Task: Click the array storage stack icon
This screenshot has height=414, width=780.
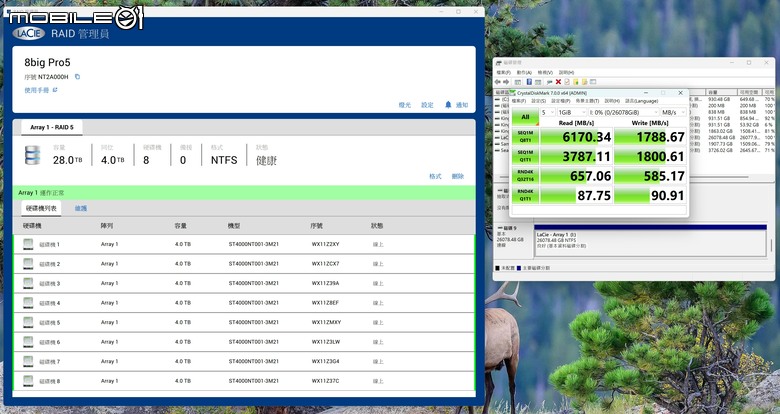Action: pyautogui.click(x=32, y=155)
